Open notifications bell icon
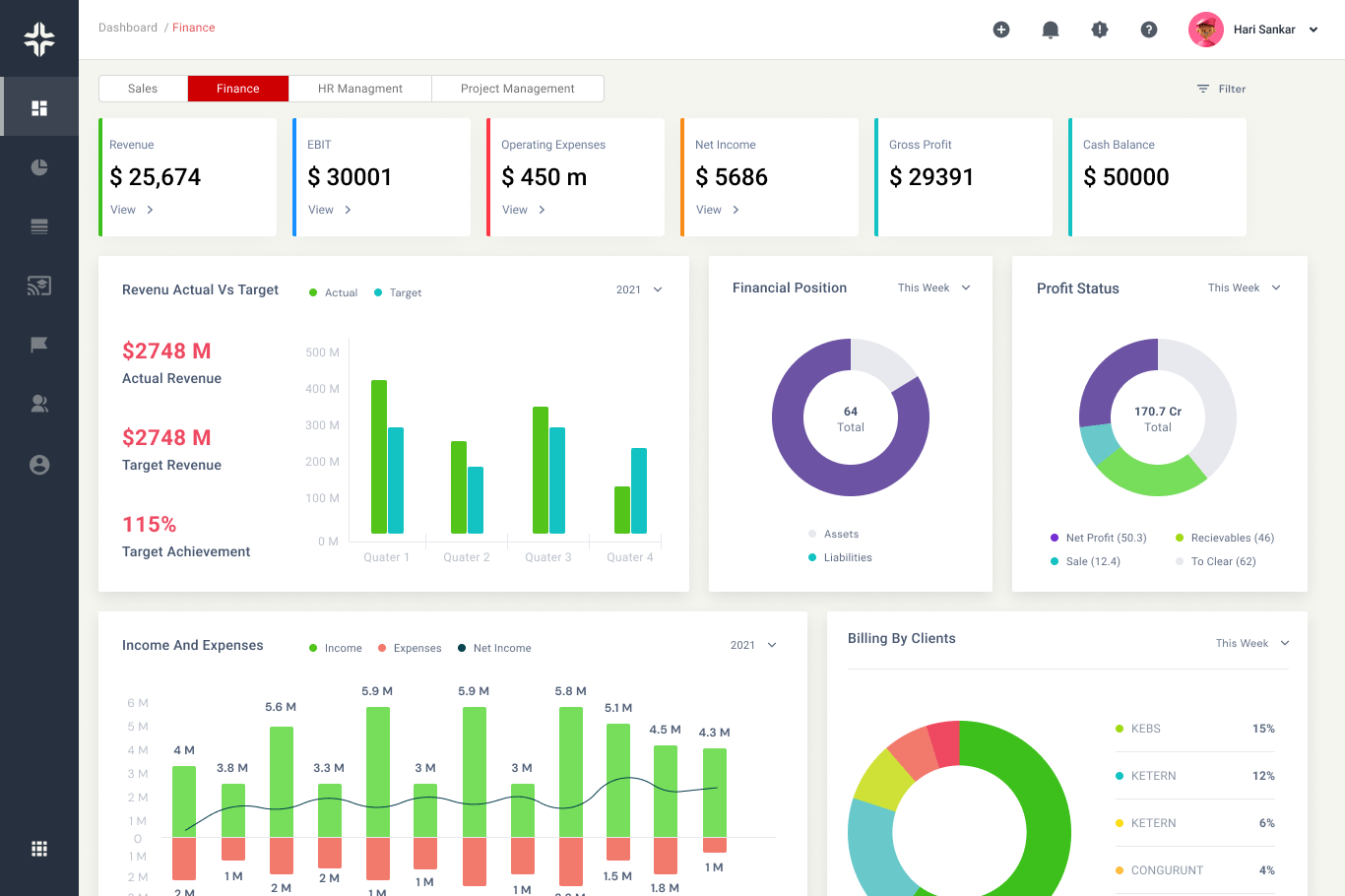 click(x=1051, y=30)
